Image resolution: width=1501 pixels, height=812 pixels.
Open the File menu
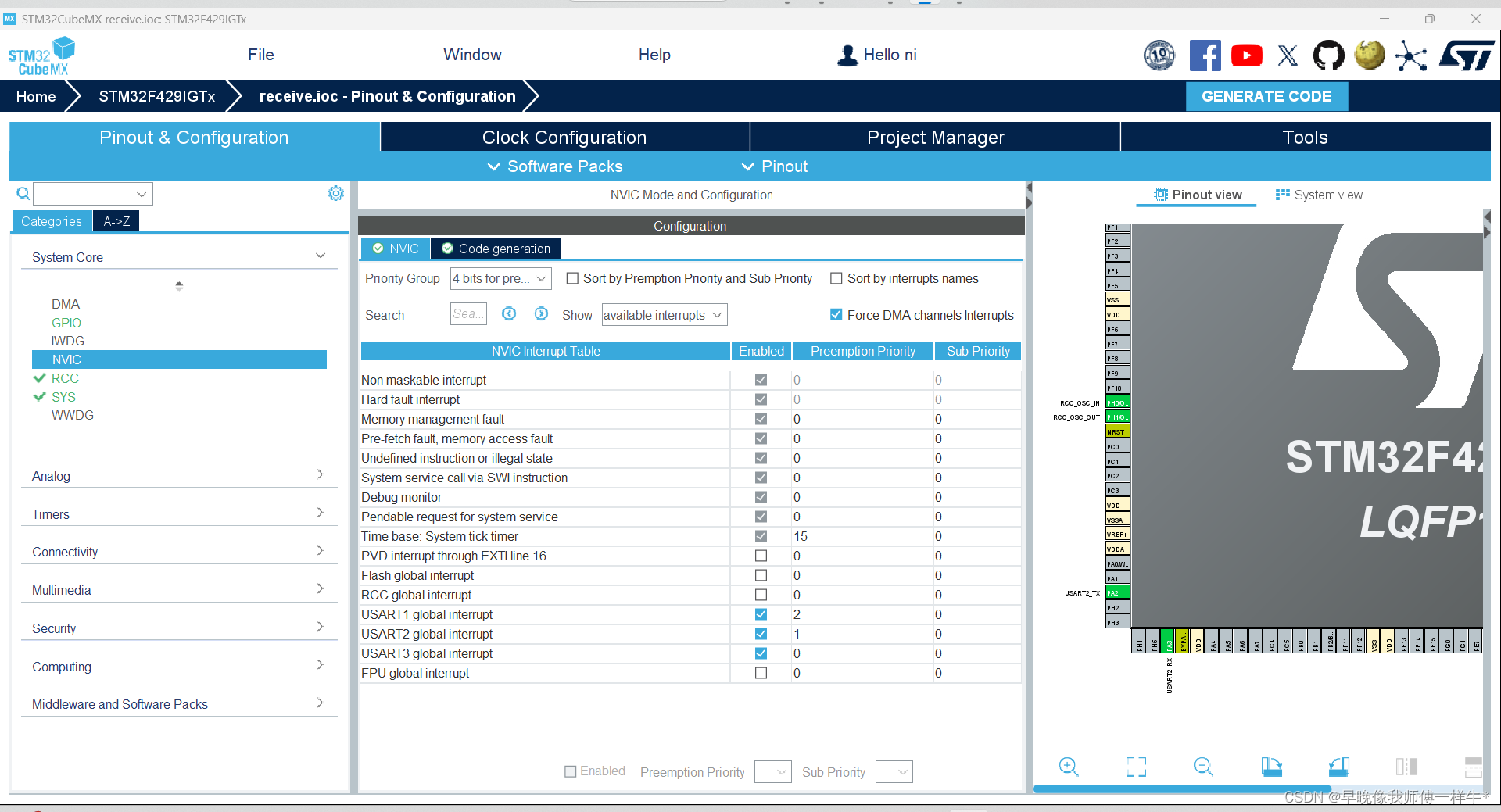click(x=260, y=55)
